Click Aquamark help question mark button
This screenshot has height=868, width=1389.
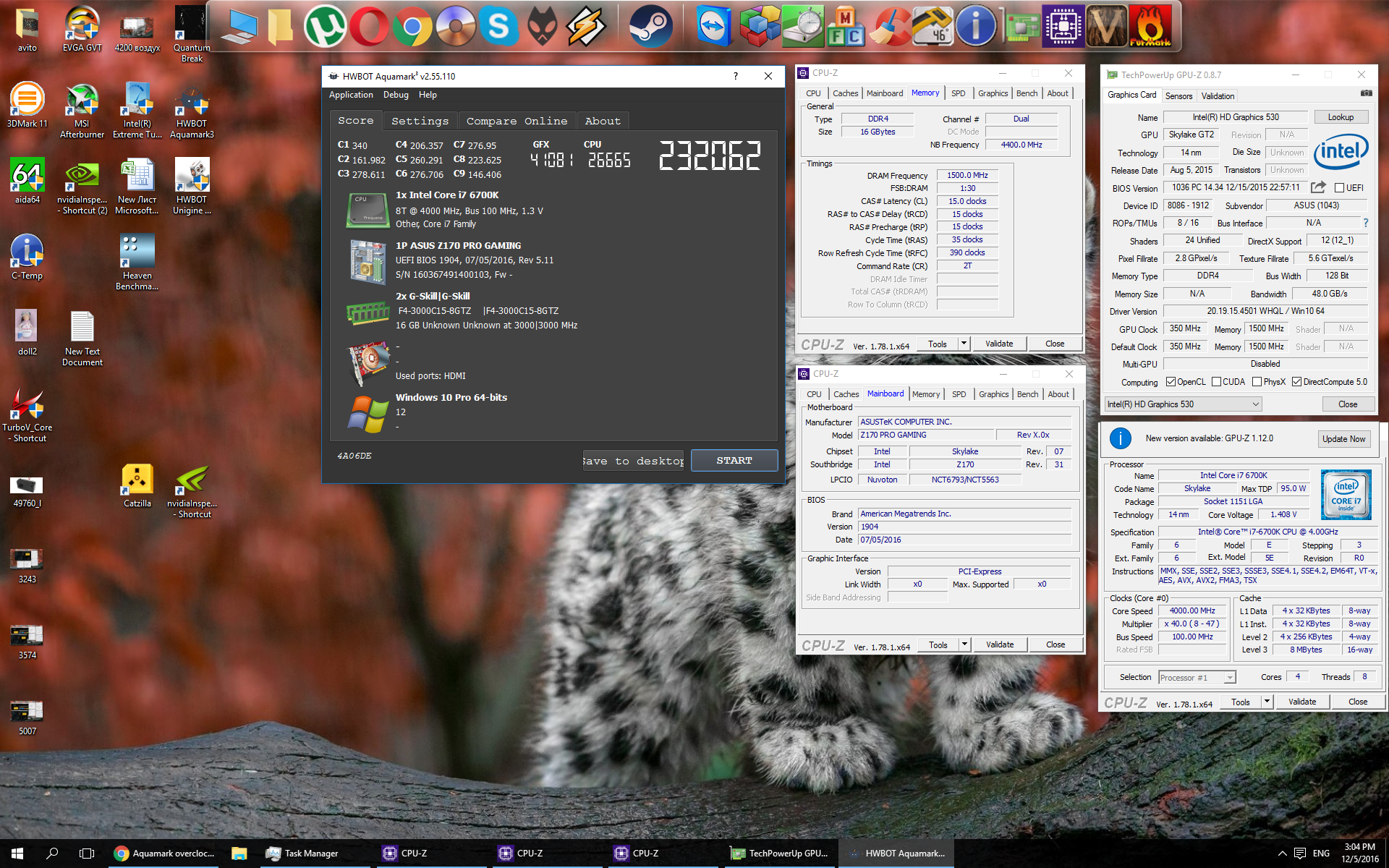pos(736,76)
